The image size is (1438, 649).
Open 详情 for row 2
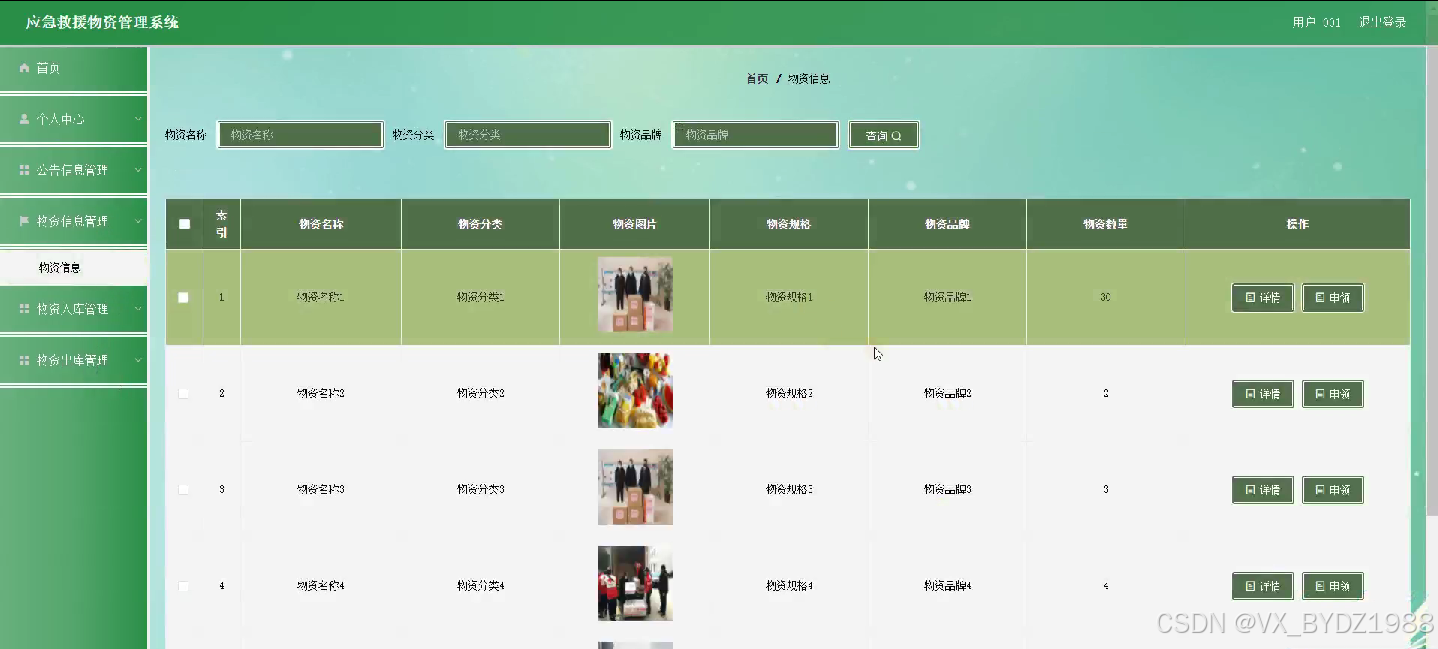[x=1262, y=394]
